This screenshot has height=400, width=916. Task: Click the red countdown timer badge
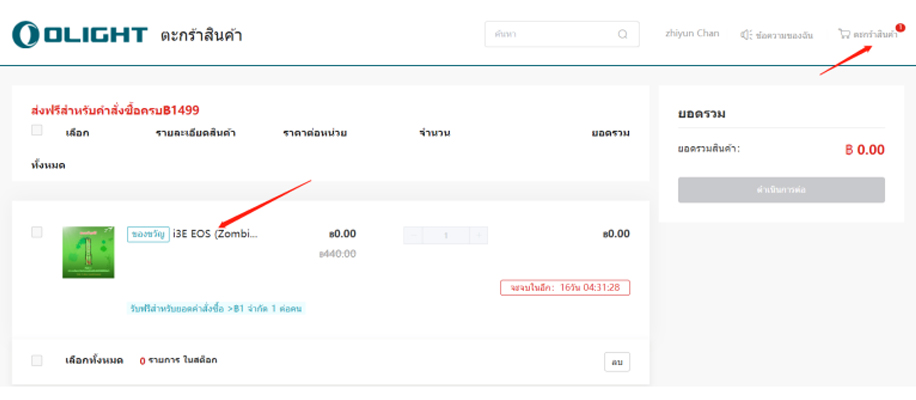click(565, 288)
